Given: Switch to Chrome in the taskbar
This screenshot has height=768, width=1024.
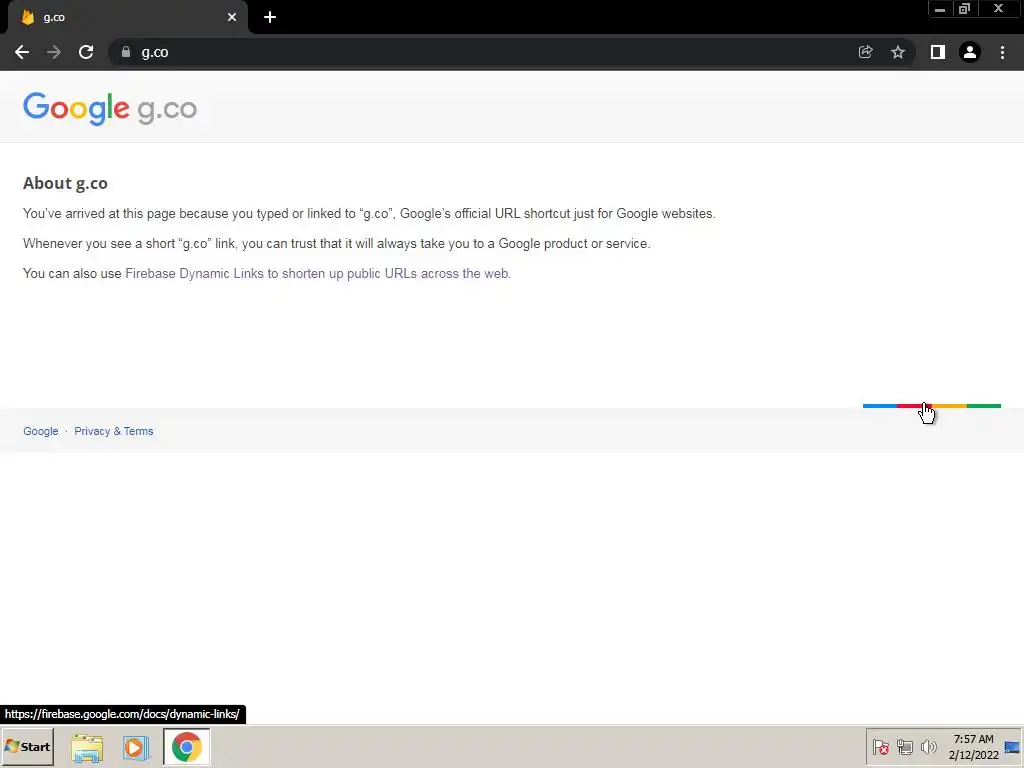Looking at the screenshot, I should coord(187,747).
